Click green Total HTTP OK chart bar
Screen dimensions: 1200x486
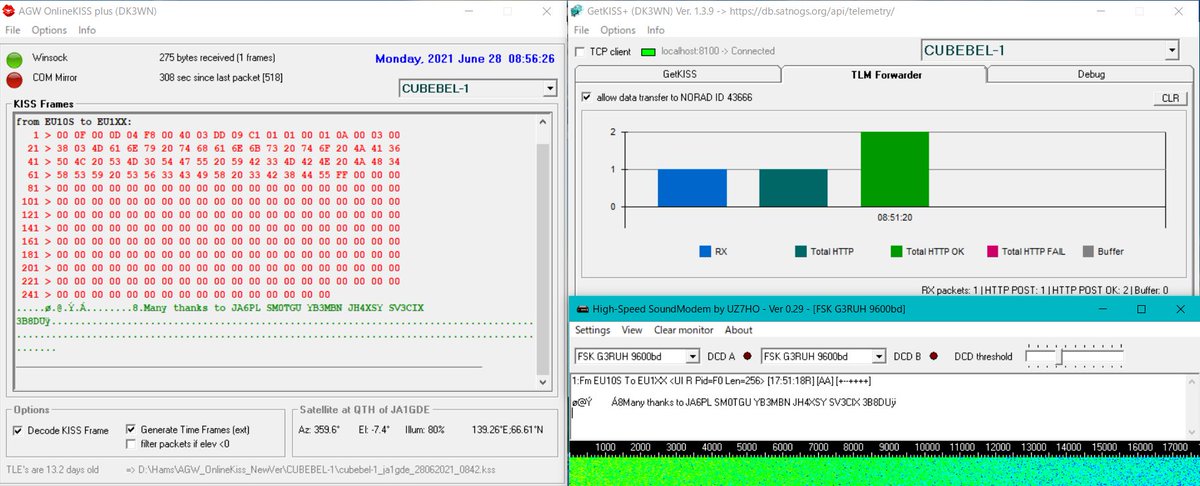coord(895,169)
